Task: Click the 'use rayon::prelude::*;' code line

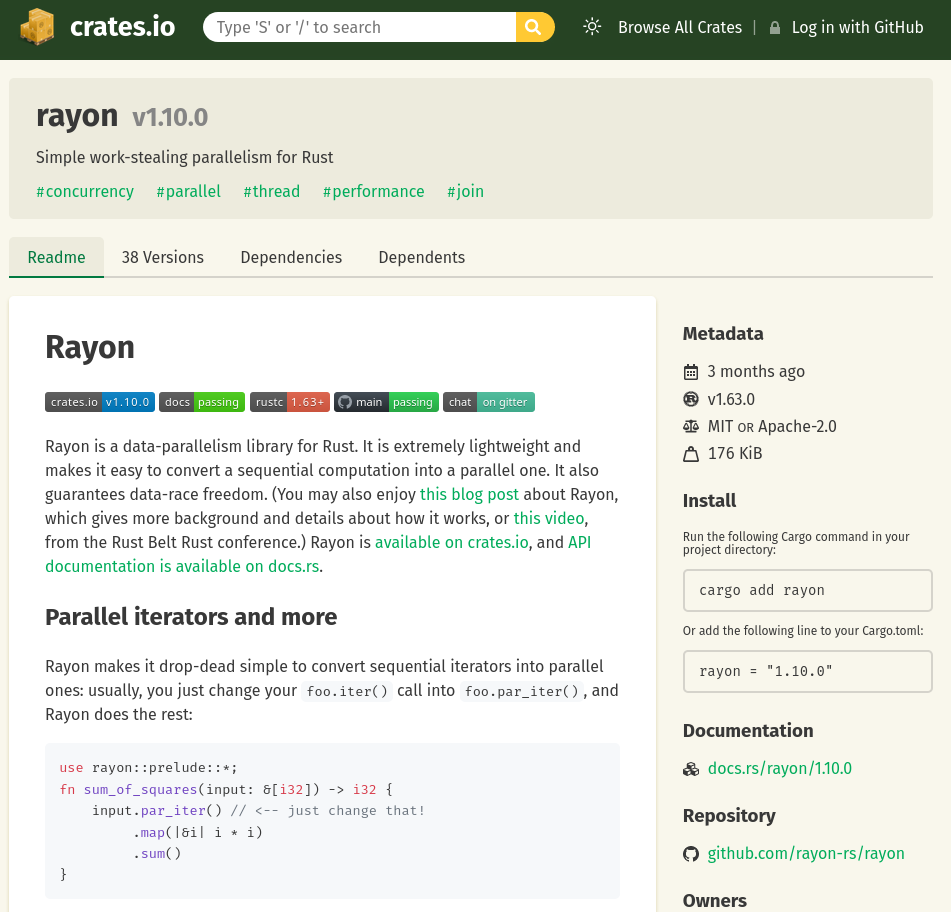Action: tap(149, 768)
